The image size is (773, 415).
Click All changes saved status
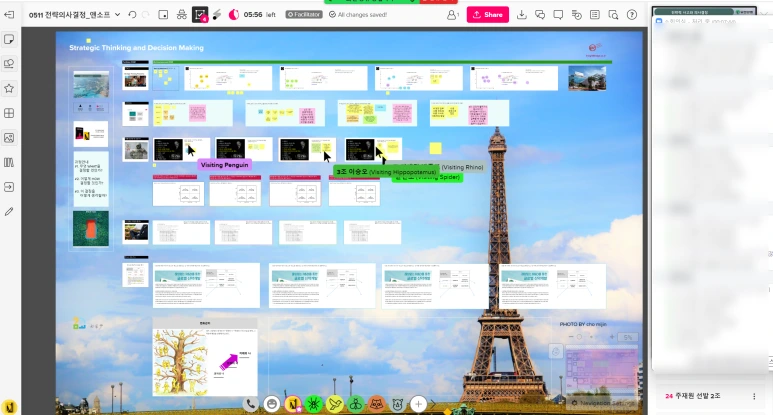coord(358,15)
